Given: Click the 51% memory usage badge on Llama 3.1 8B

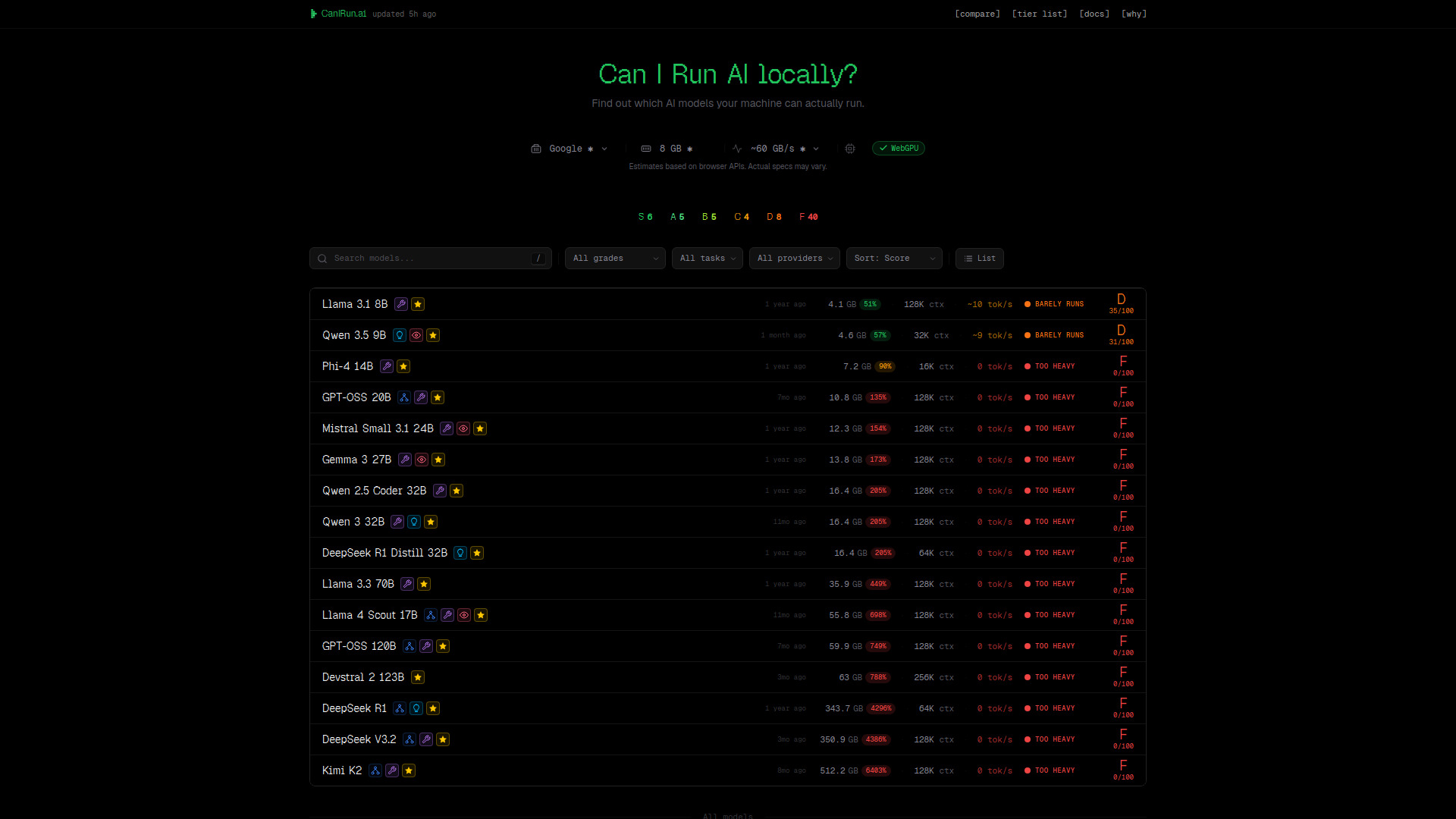Looking at the screenshot, I should click(x=870, y=304).
